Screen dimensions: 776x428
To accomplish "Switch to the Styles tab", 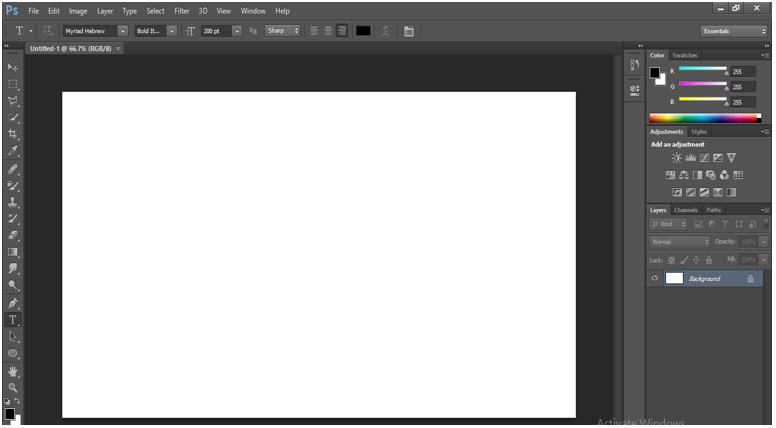I will (699, 132).
